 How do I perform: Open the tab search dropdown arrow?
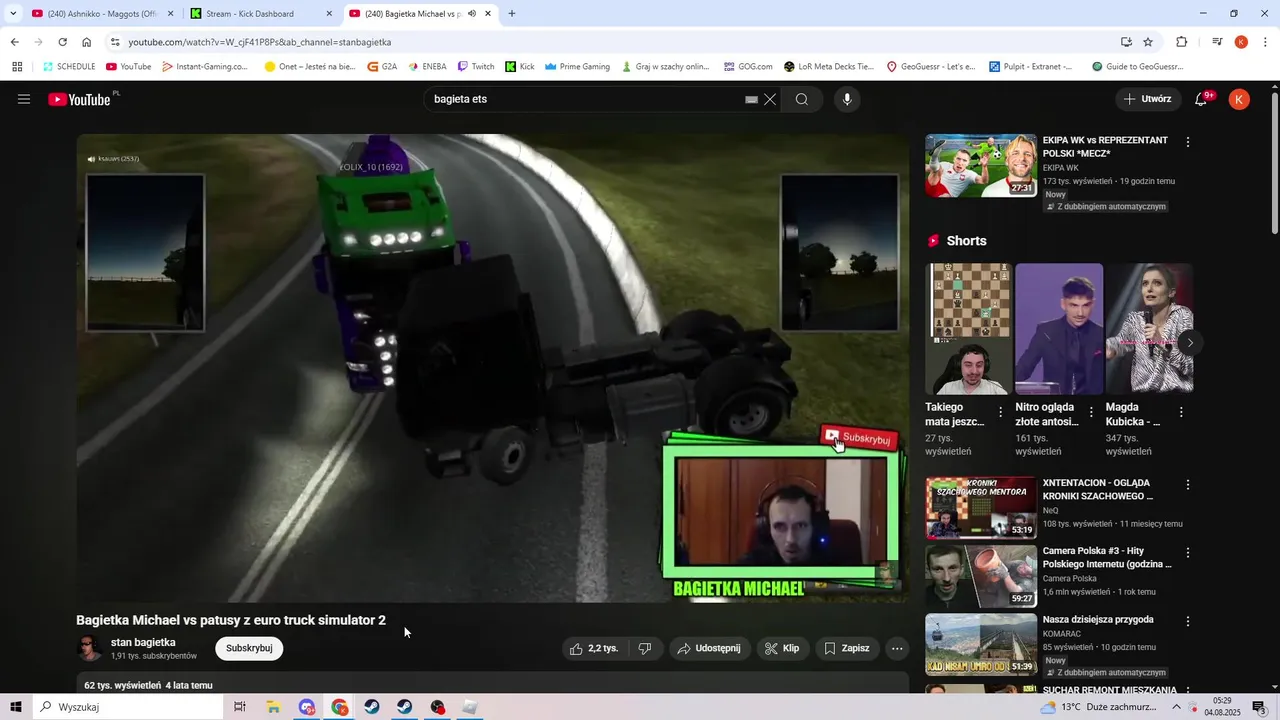pyautogui.click(x=13, y=14)
